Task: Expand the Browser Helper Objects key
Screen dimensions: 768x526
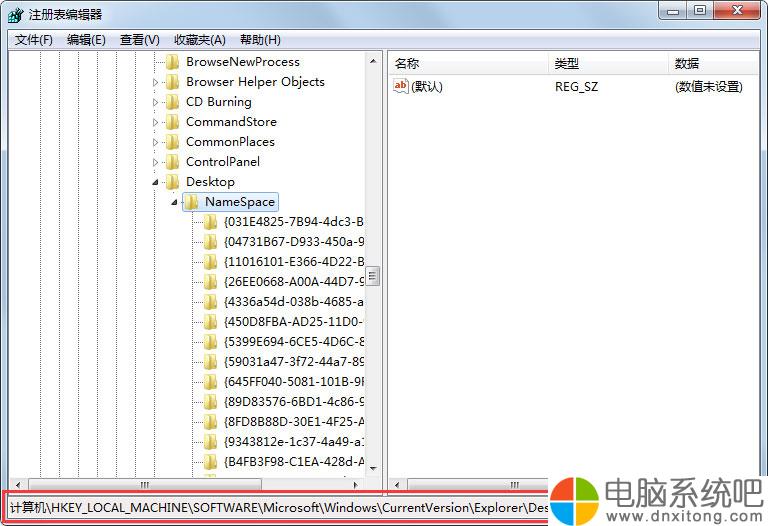Action: click(x=155, y=82)
